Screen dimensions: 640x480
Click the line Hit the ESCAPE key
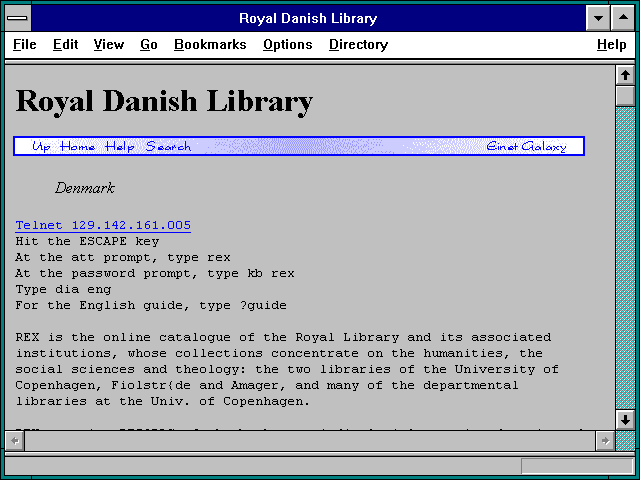pos(87,241)
